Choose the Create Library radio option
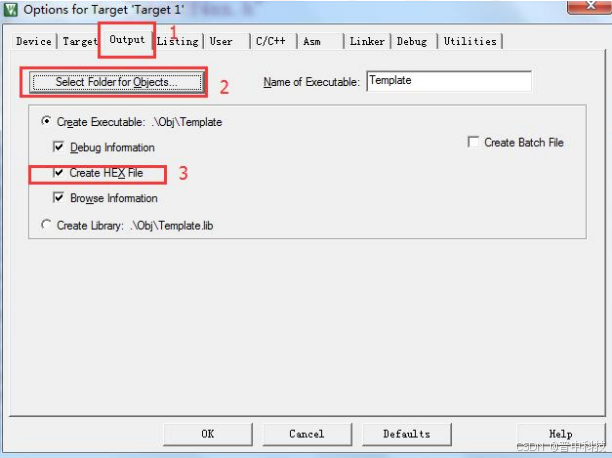Viewport: 612px width, 458px height. tap(46, 225)
